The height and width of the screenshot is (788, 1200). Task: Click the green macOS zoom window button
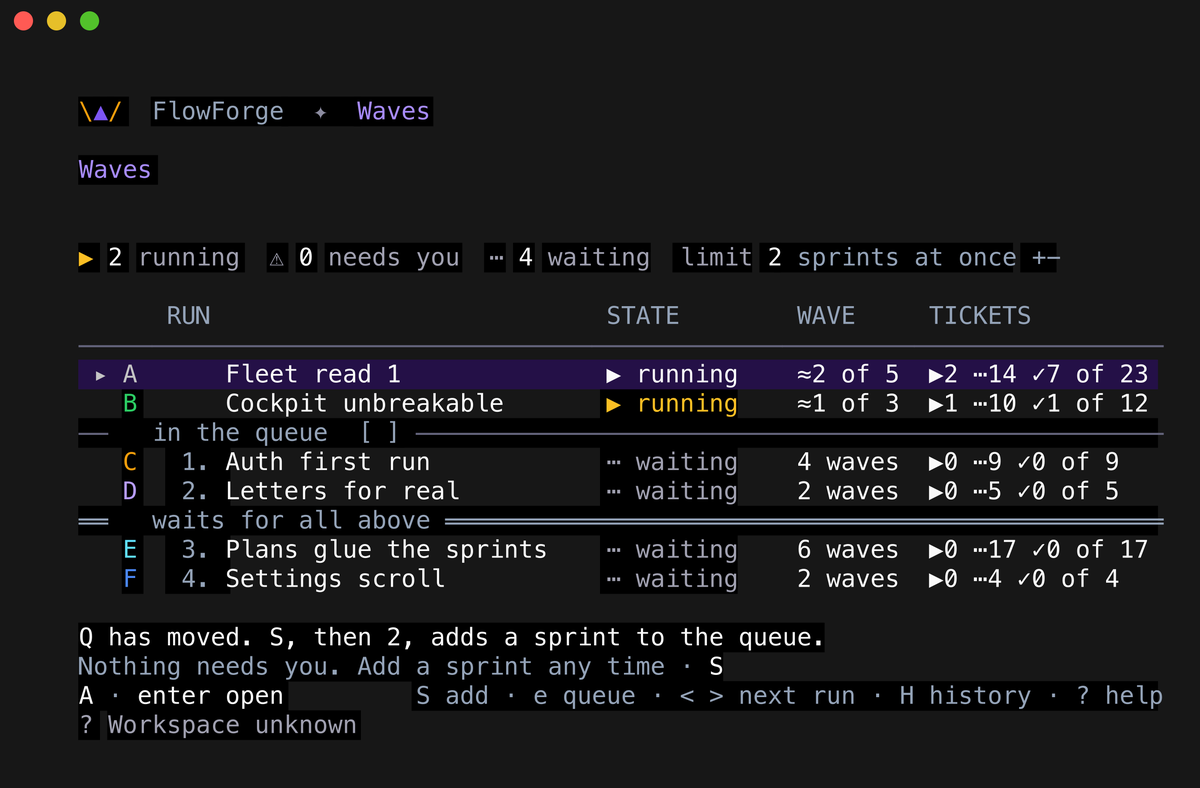point(89,21)
